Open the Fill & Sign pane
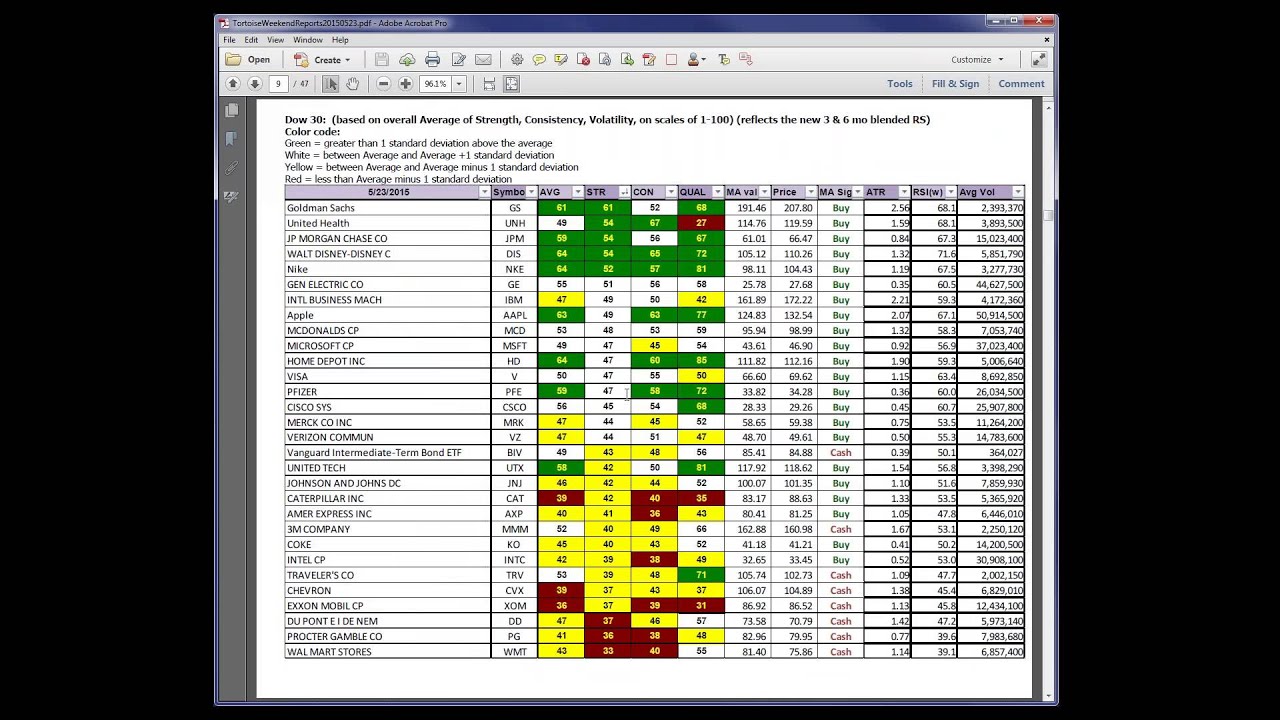1280x720 pixels. coord(956,84)
